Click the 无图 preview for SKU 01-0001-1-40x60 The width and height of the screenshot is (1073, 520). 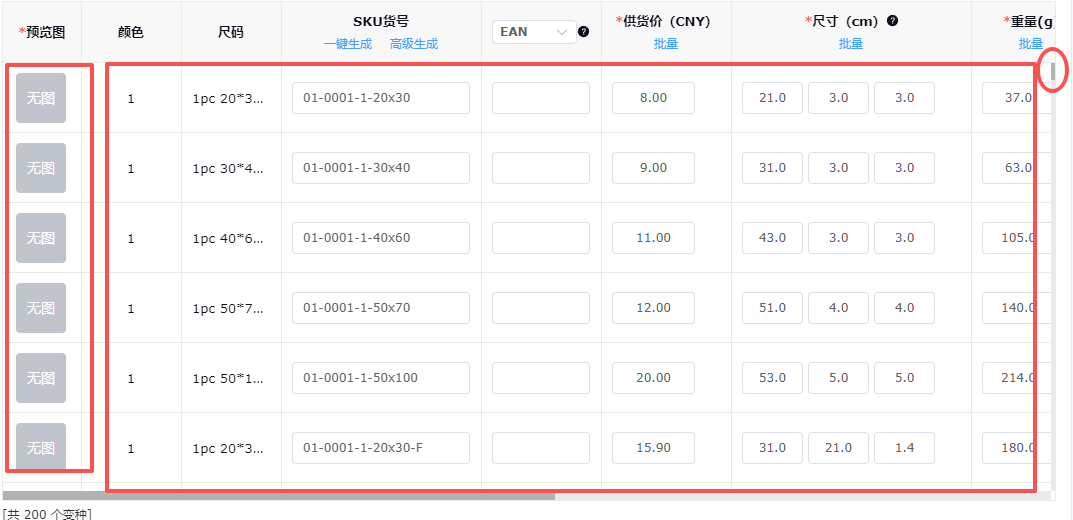41,237
